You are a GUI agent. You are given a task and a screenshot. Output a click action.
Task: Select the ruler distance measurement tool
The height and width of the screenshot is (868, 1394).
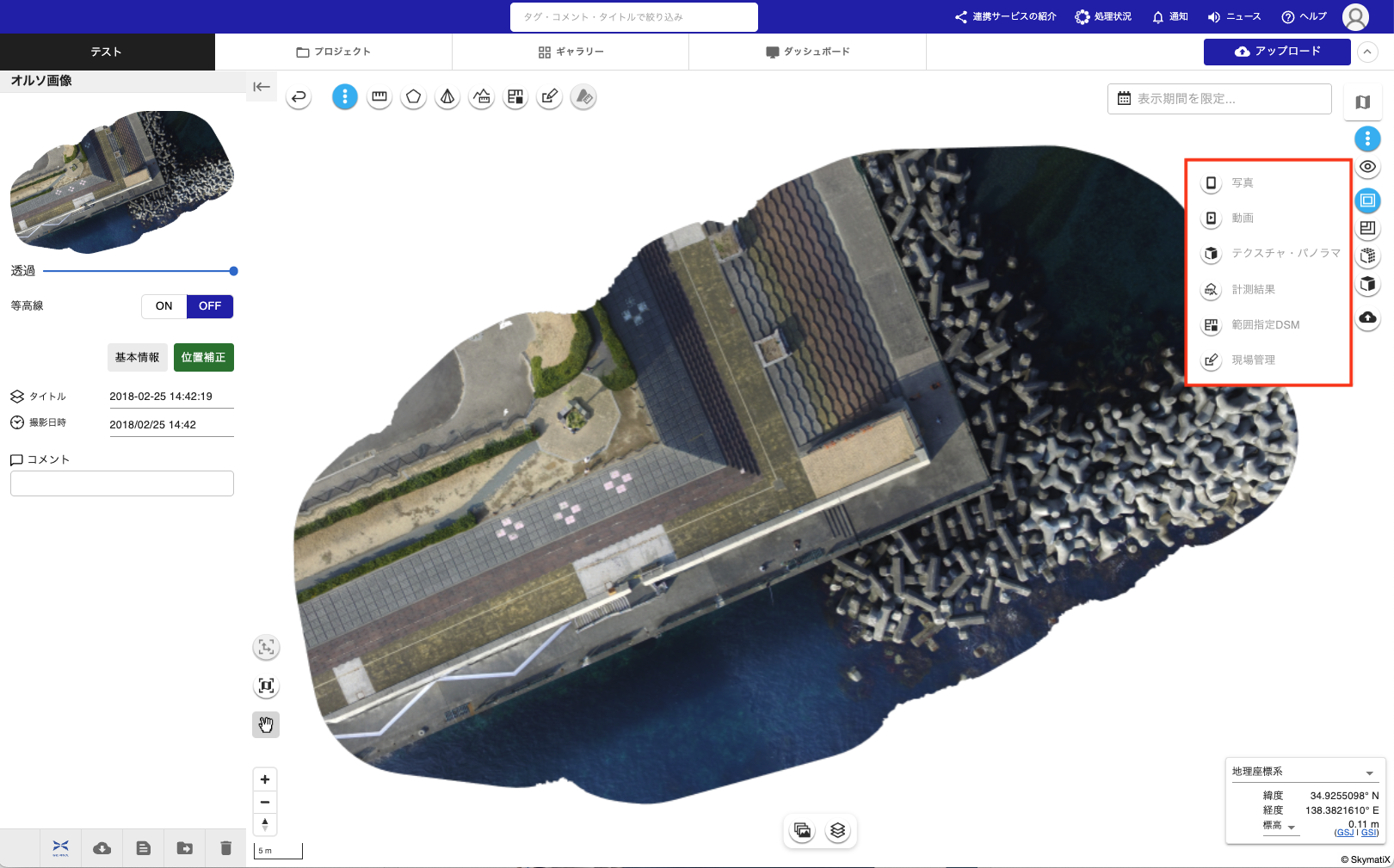click(x=379, y=97)
